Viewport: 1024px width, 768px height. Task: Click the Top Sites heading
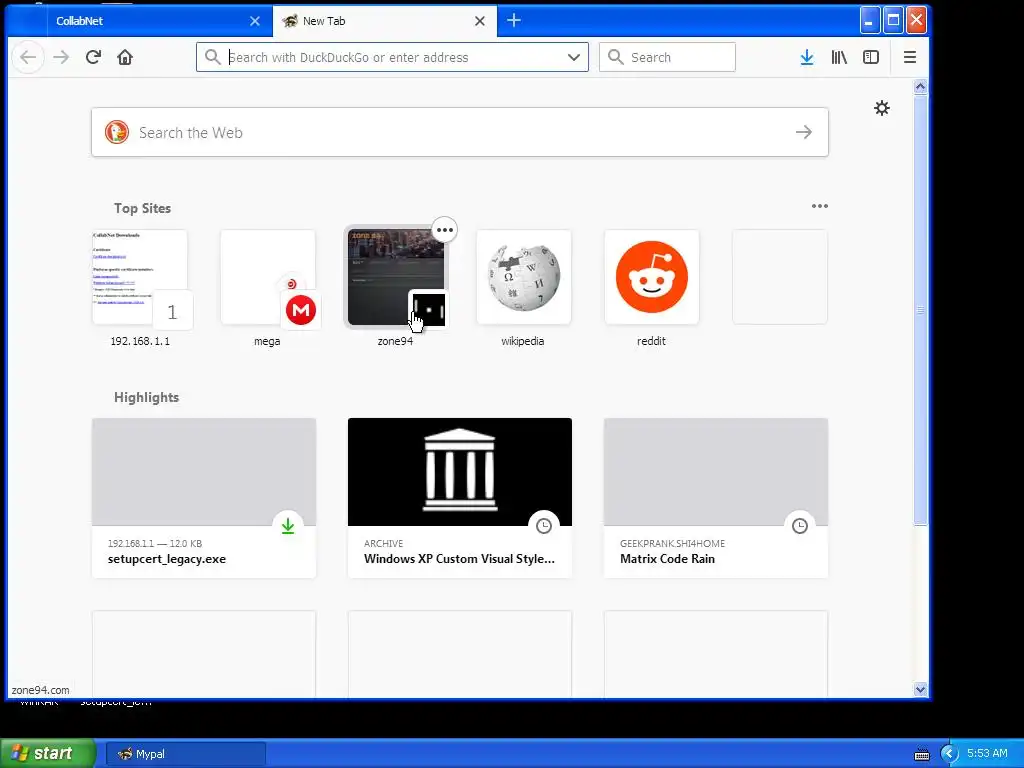pos(142,208)
